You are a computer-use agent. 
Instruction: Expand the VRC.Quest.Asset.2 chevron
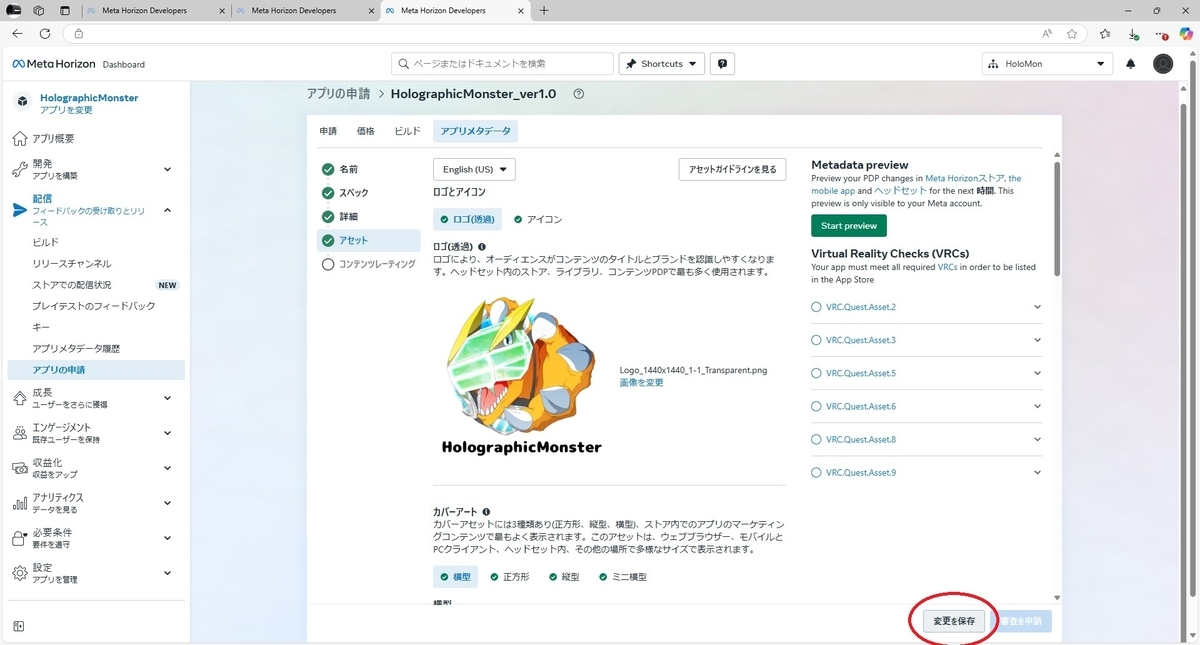coord(1037,307)
